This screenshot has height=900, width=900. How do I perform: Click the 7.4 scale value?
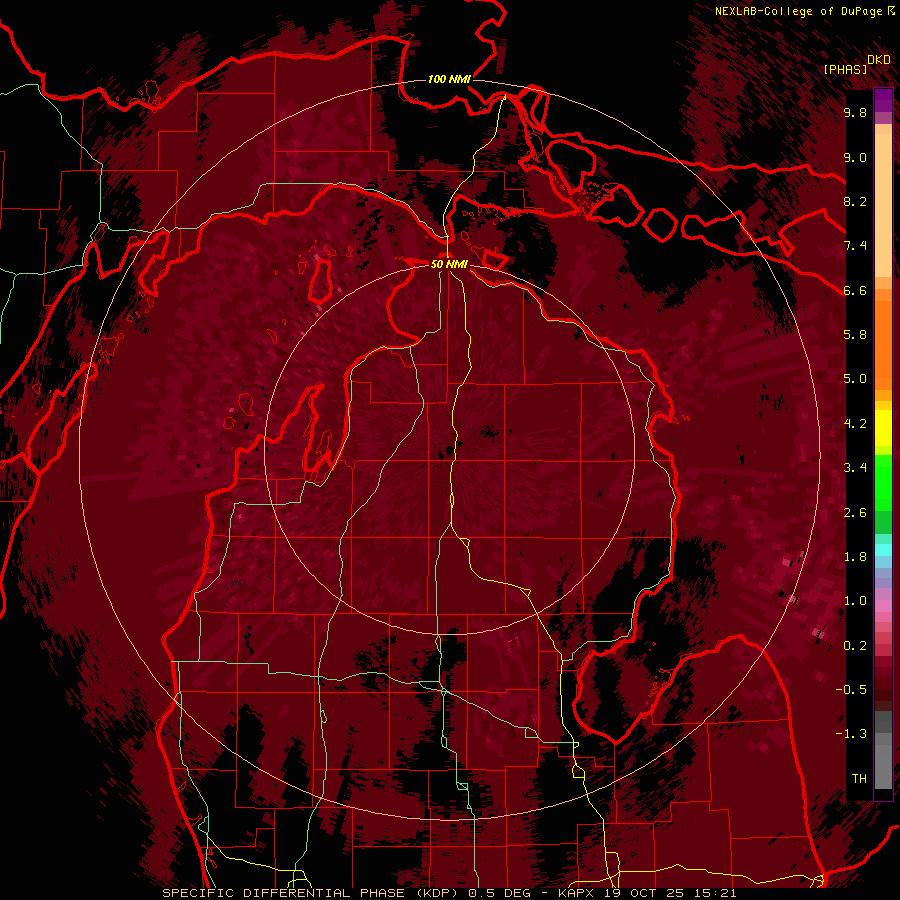coord(855,246)
